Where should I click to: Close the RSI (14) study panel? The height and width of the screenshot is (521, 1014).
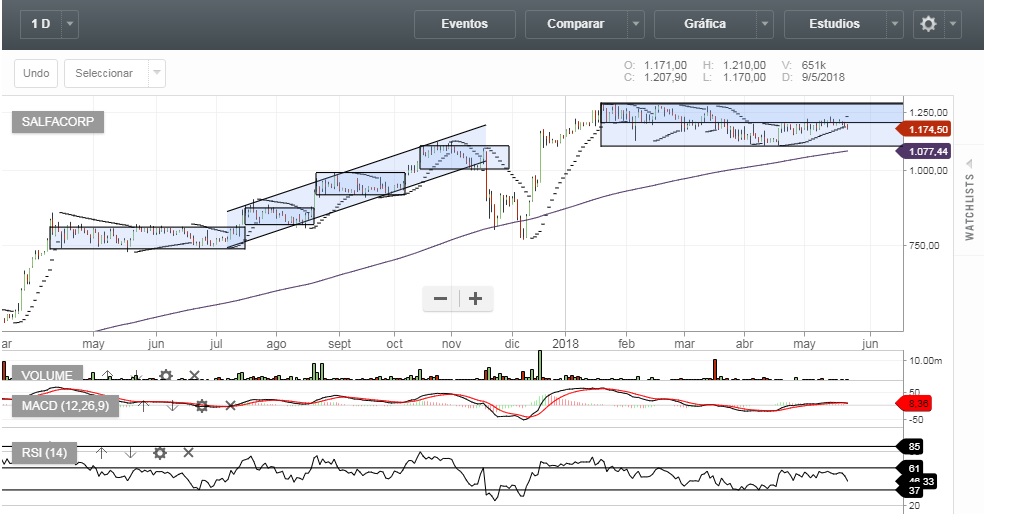pos(188,453)
